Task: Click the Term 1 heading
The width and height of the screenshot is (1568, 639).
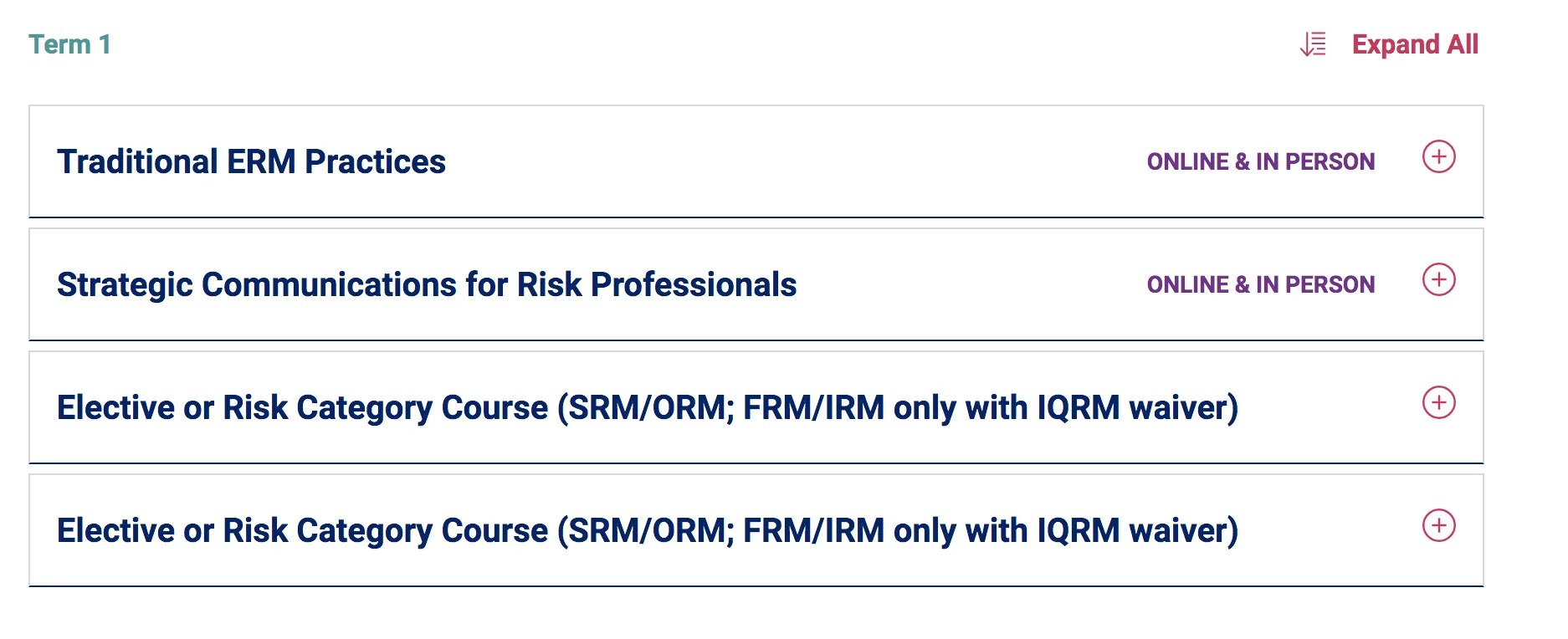Action: click(69, 44)
